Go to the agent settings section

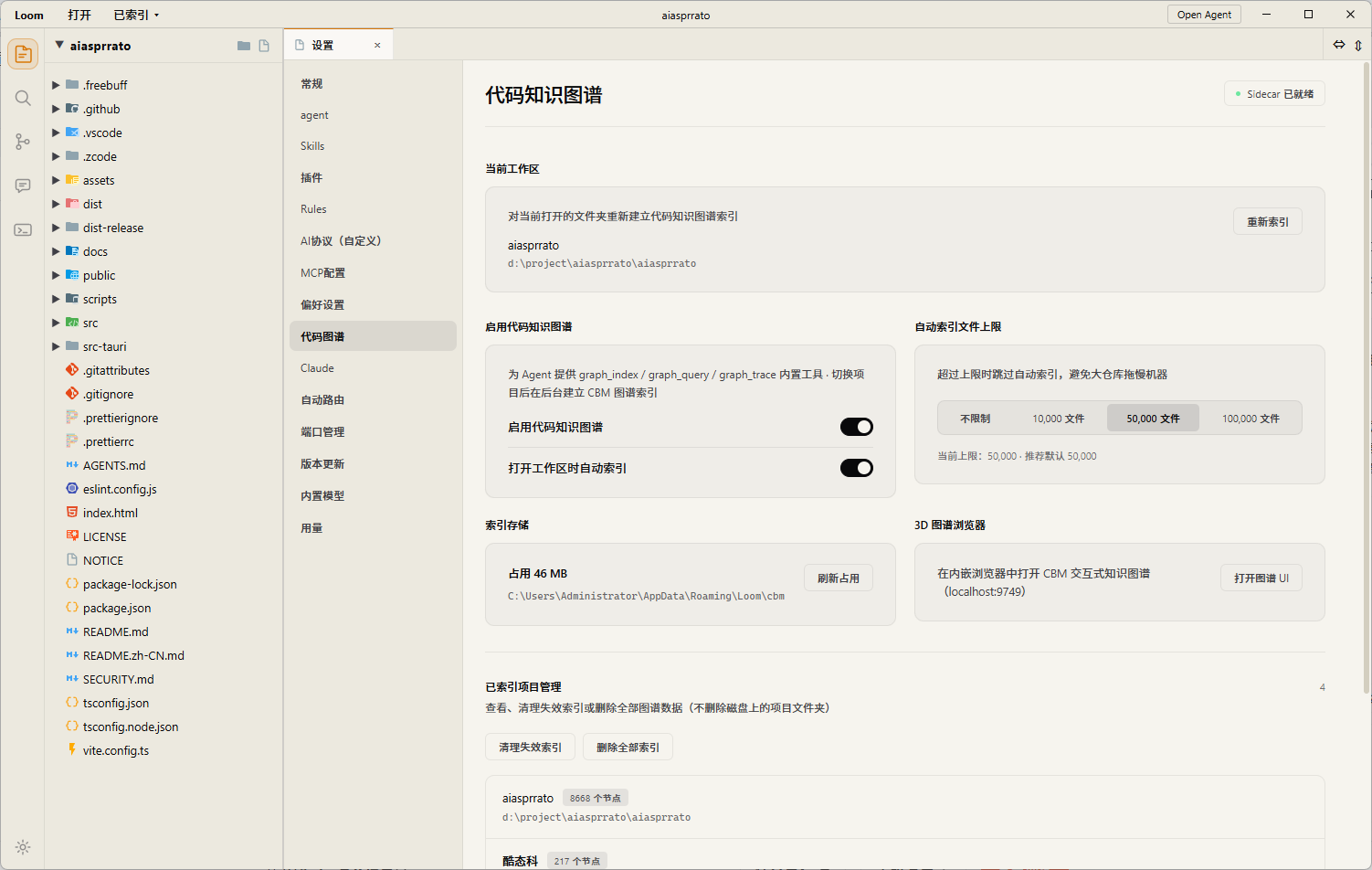coord(373,115)
